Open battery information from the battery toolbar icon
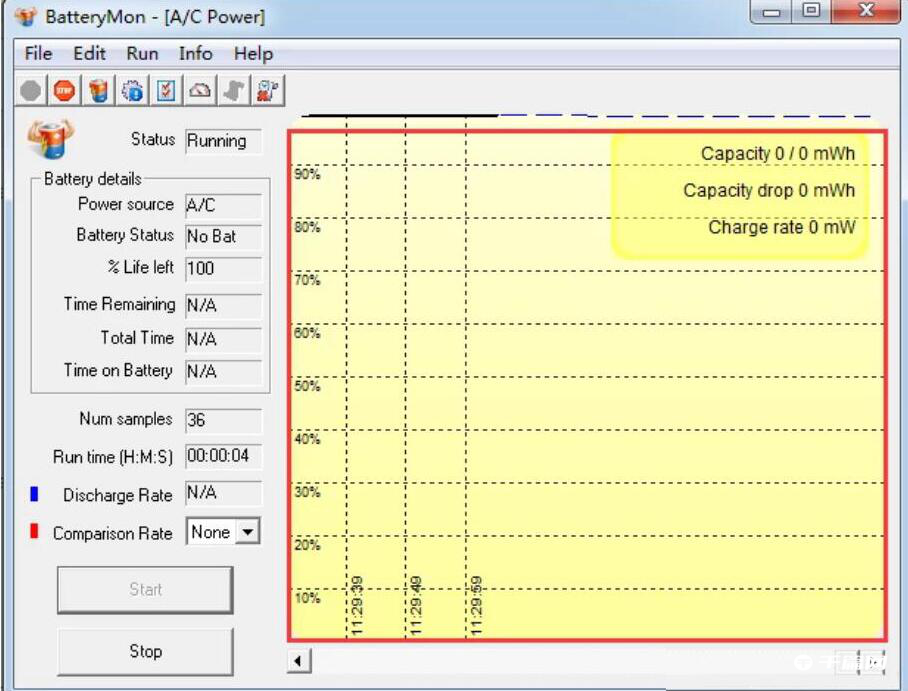The height and width of the screenshot is (691, 908). [x=98, y=91]
